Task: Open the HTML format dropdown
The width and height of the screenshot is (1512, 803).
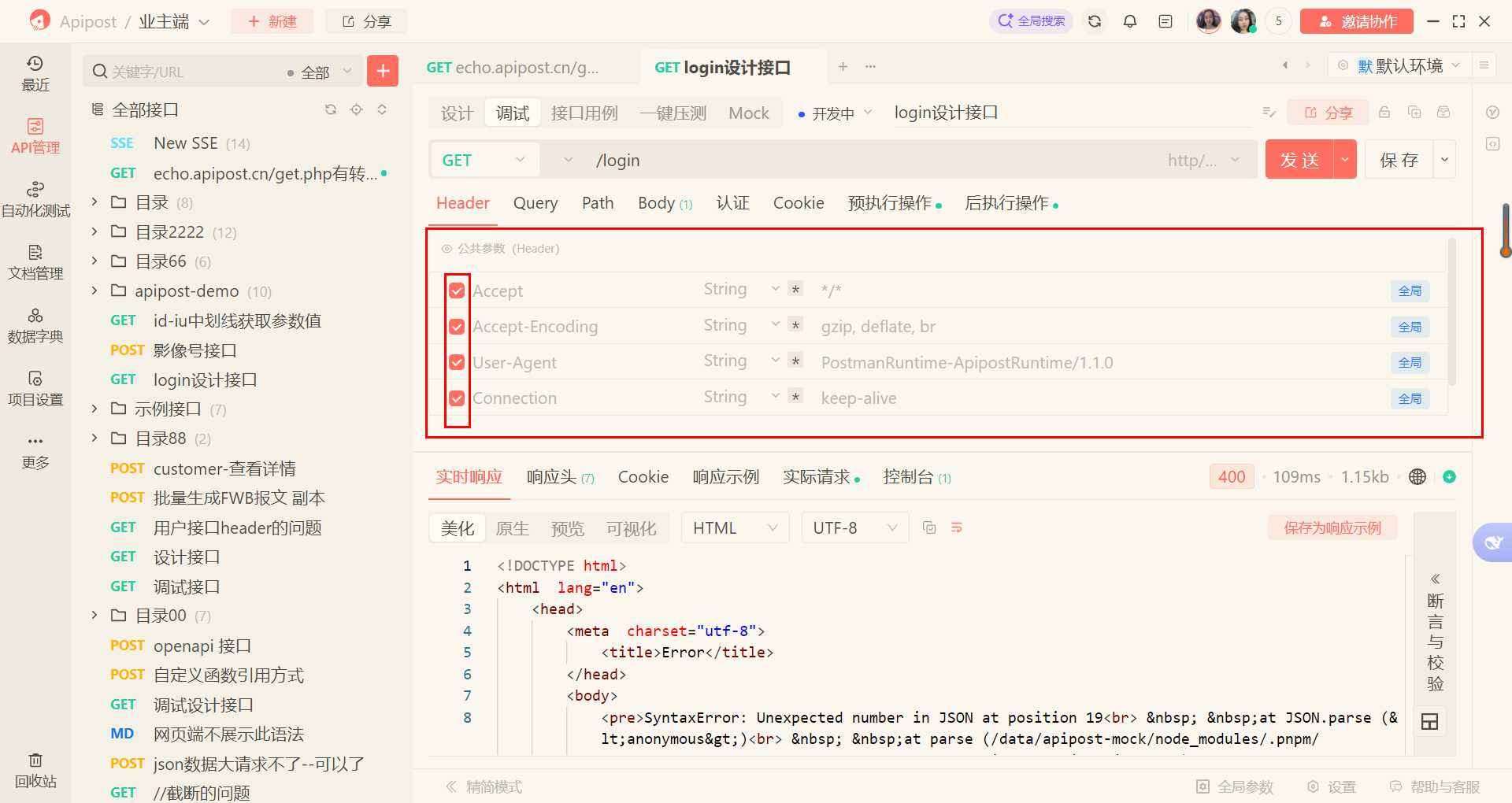Action: click(x=736, y=527)
